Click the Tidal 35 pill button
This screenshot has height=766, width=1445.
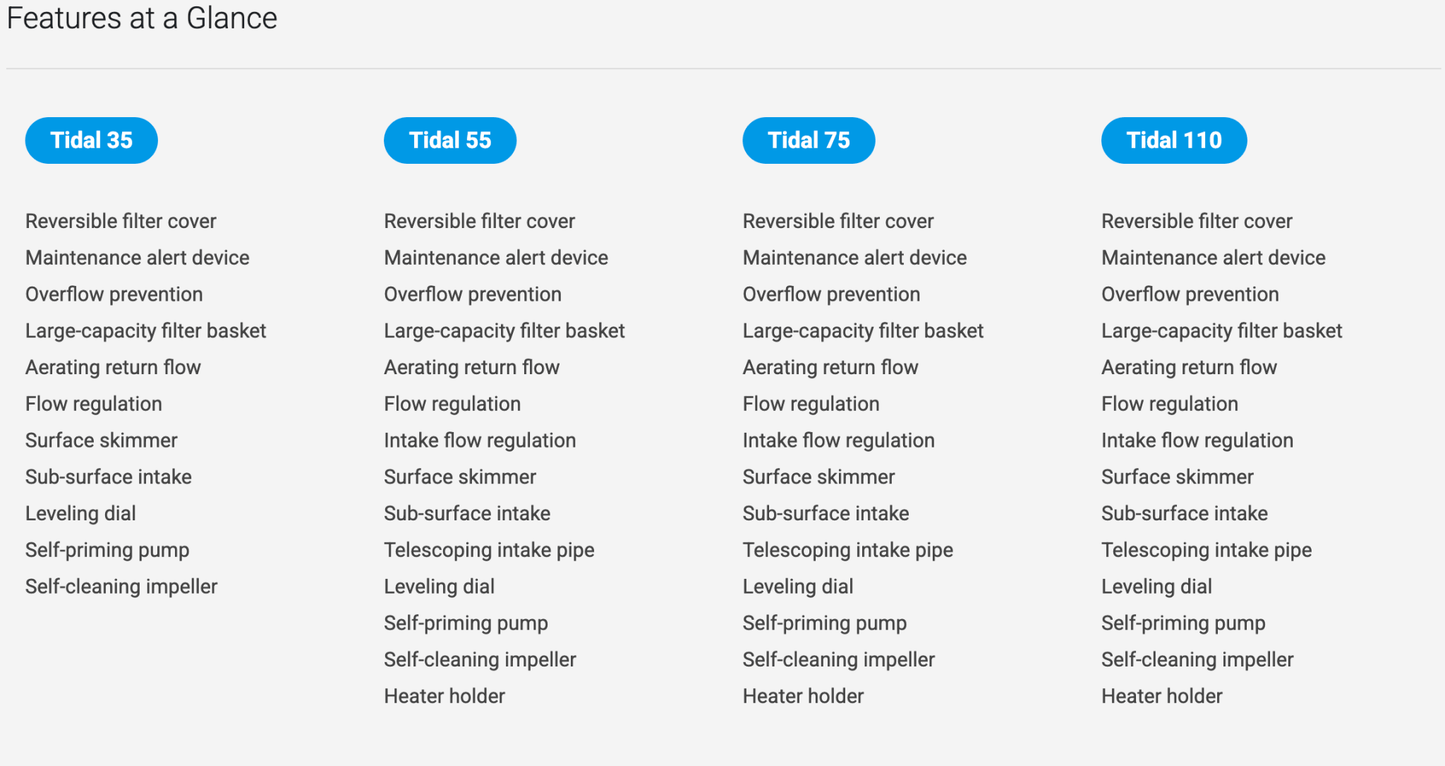(91, 140)
